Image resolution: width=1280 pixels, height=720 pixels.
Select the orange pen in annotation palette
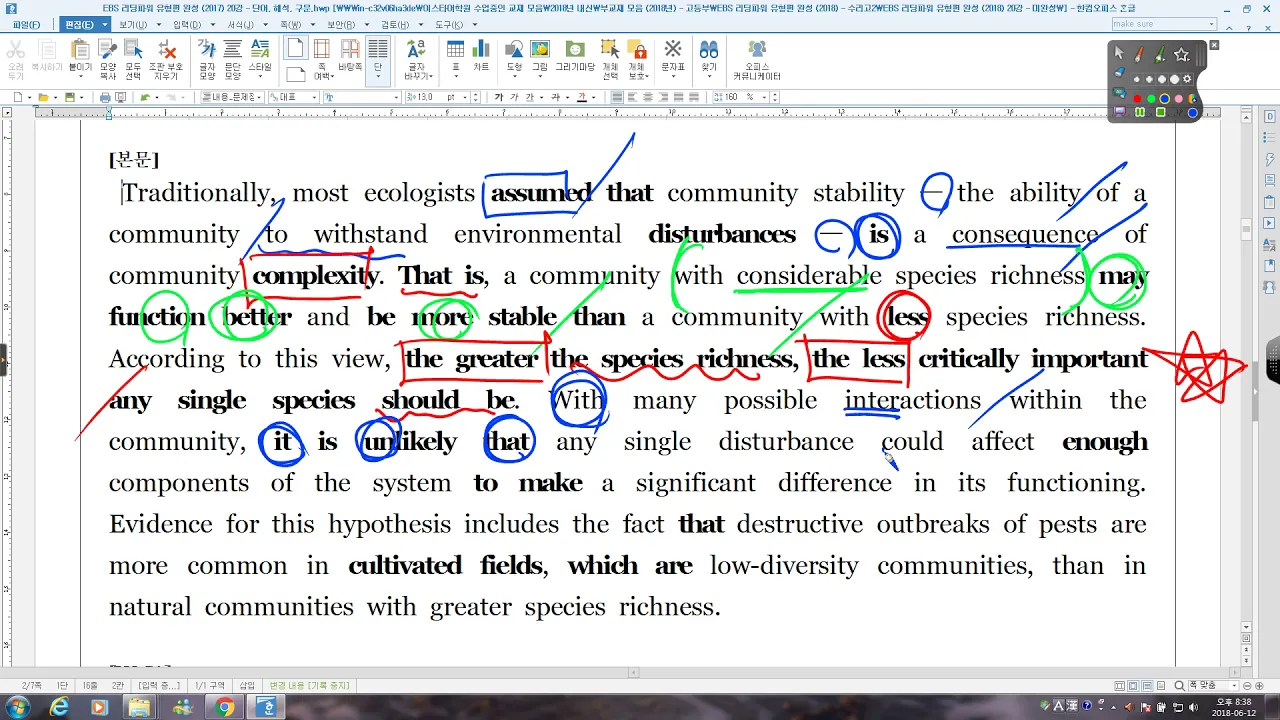pos(1139,54)
